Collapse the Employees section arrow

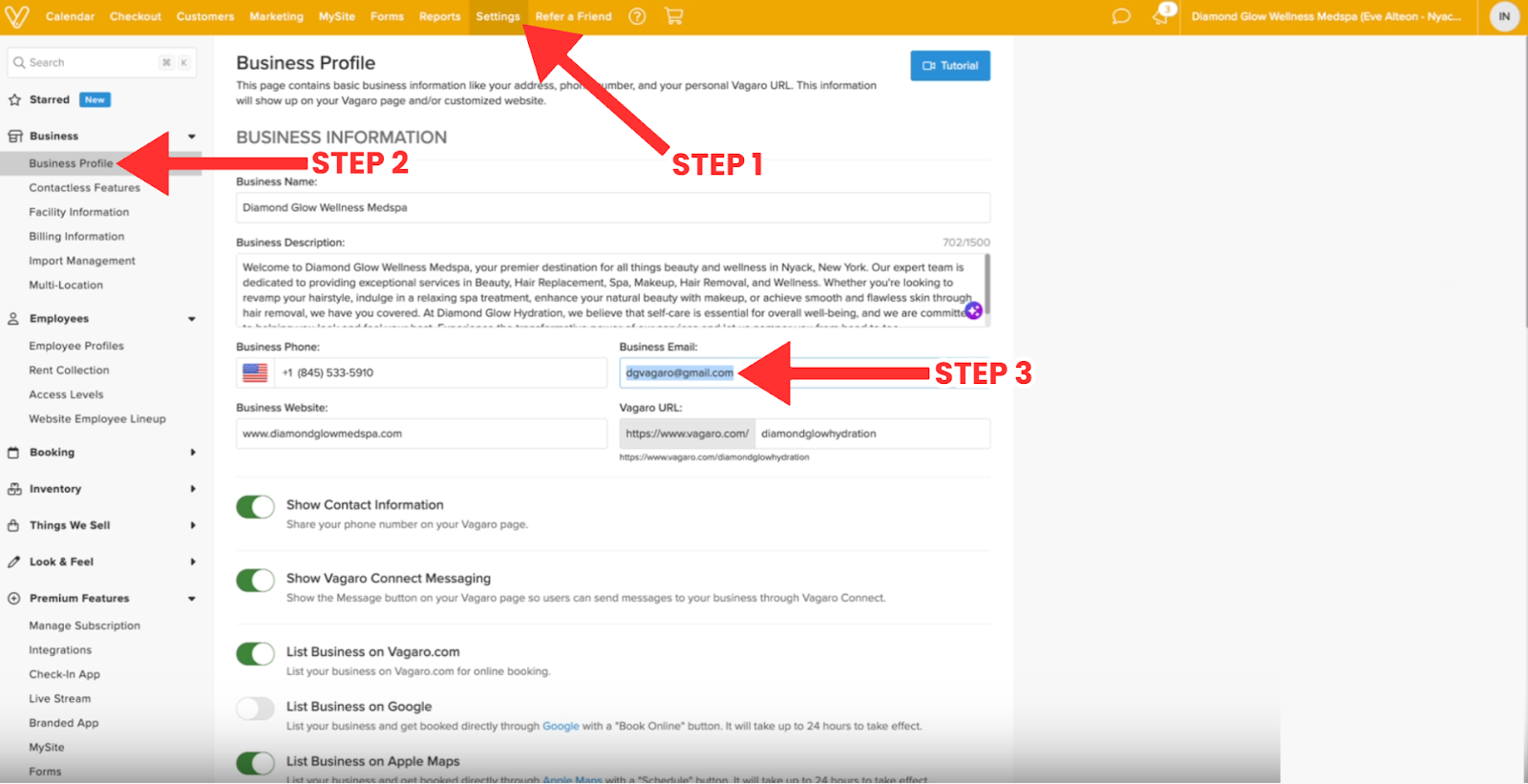pos(192,319)
